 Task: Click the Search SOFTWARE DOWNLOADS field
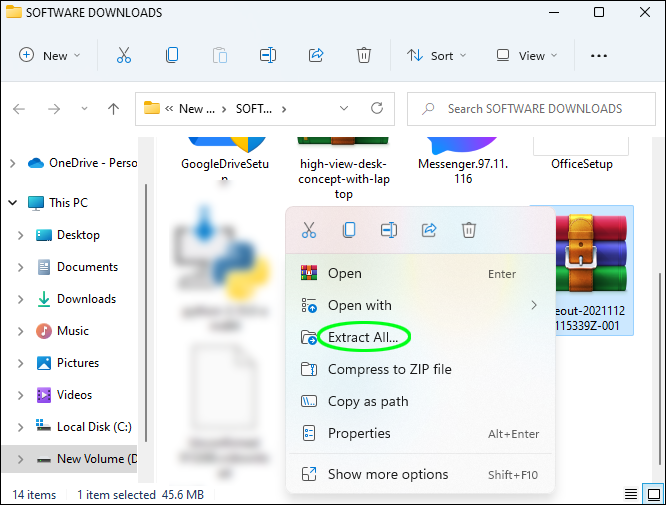coord(531,109)
